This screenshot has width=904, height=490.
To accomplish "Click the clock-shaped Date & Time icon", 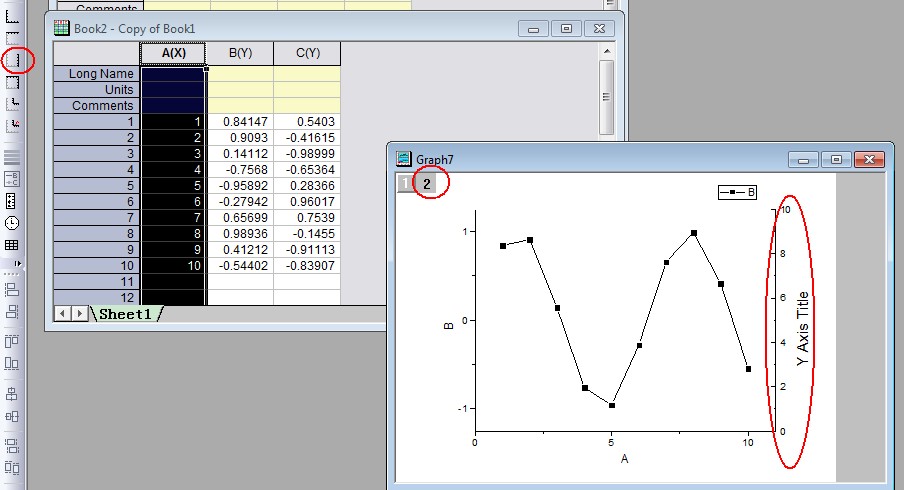I will (x=12, y=223).
